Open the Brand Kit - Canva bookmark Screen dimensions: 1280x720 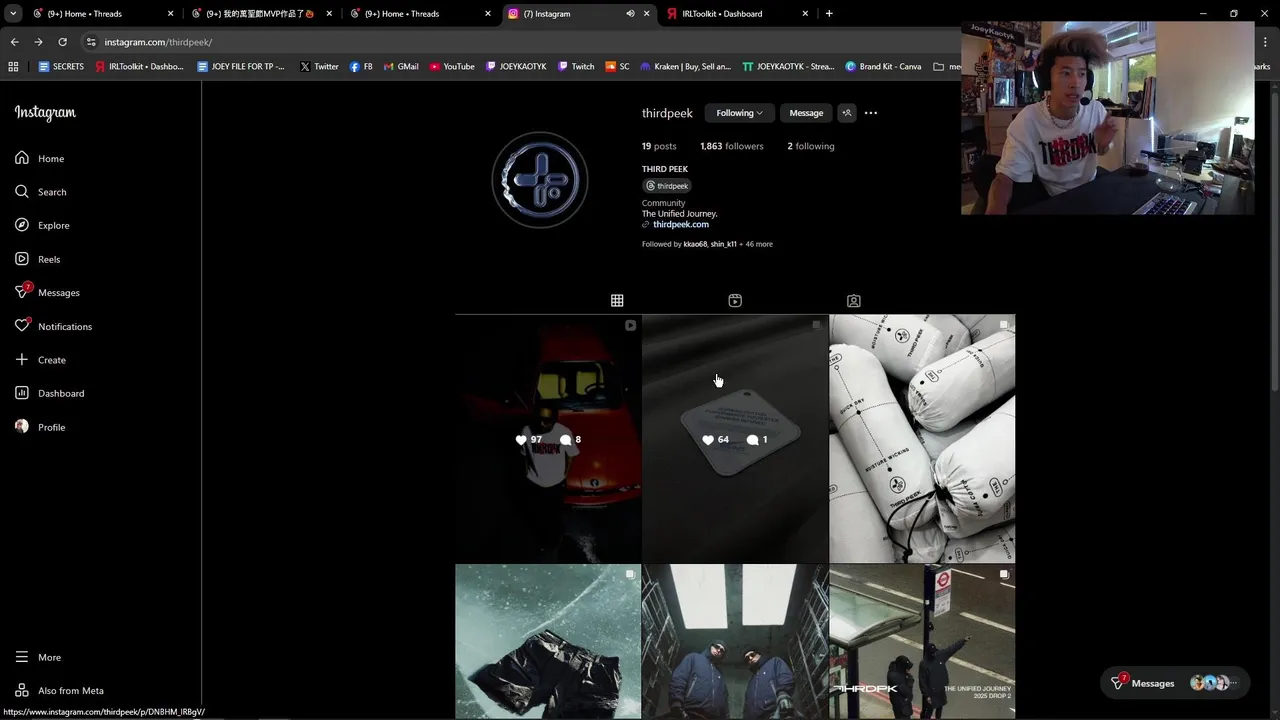pos(884,67)
